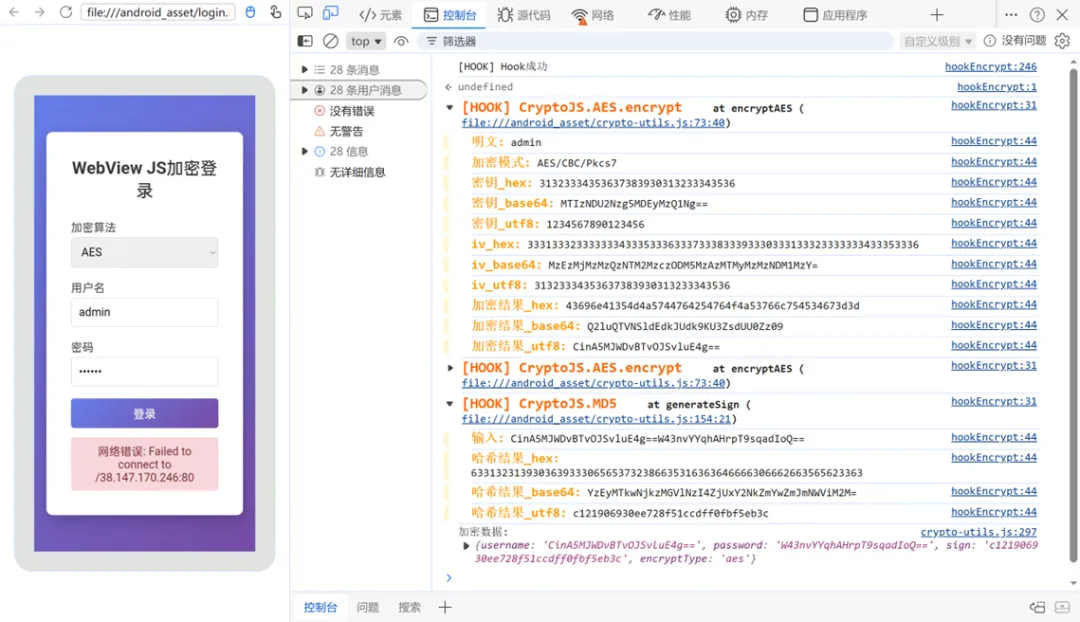Open the 加密算法 AES dropdown
This screenshot has height=622, width=1080.
click(145, 252)
